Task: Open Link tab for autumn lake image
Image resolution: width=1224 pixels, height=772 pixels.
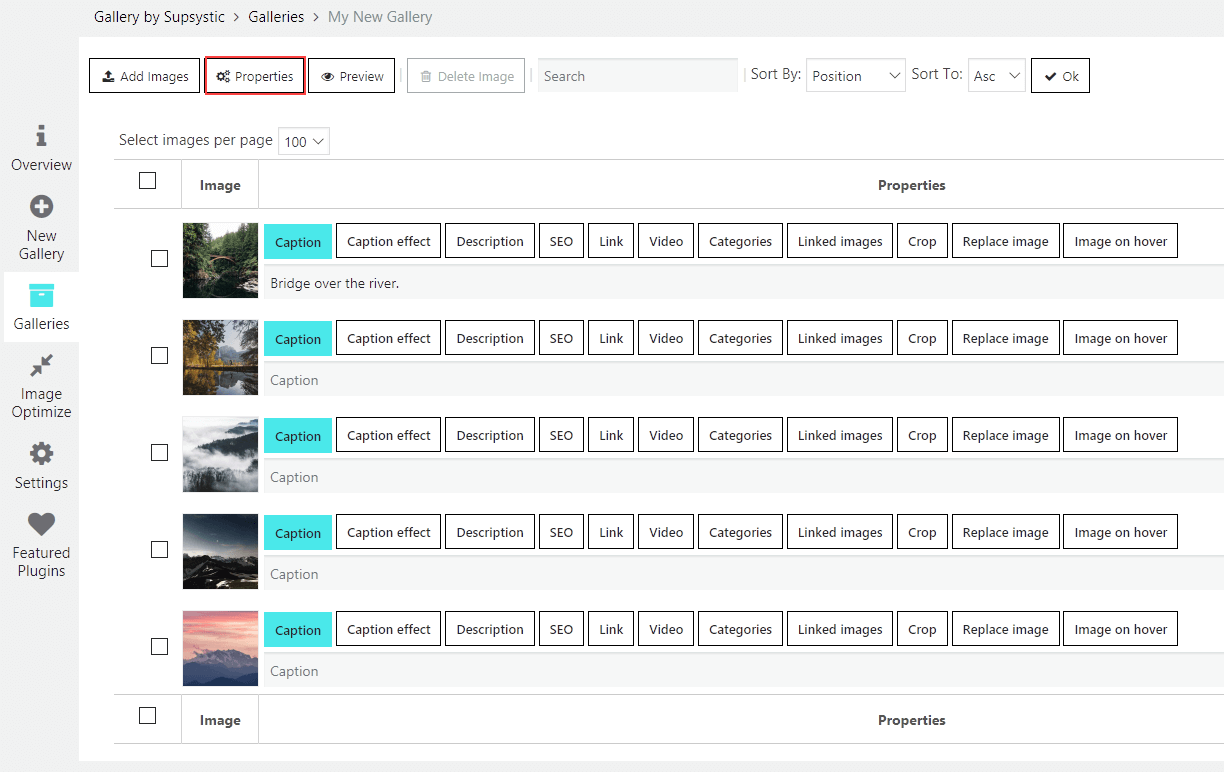Action: click(x=611, y=338)
